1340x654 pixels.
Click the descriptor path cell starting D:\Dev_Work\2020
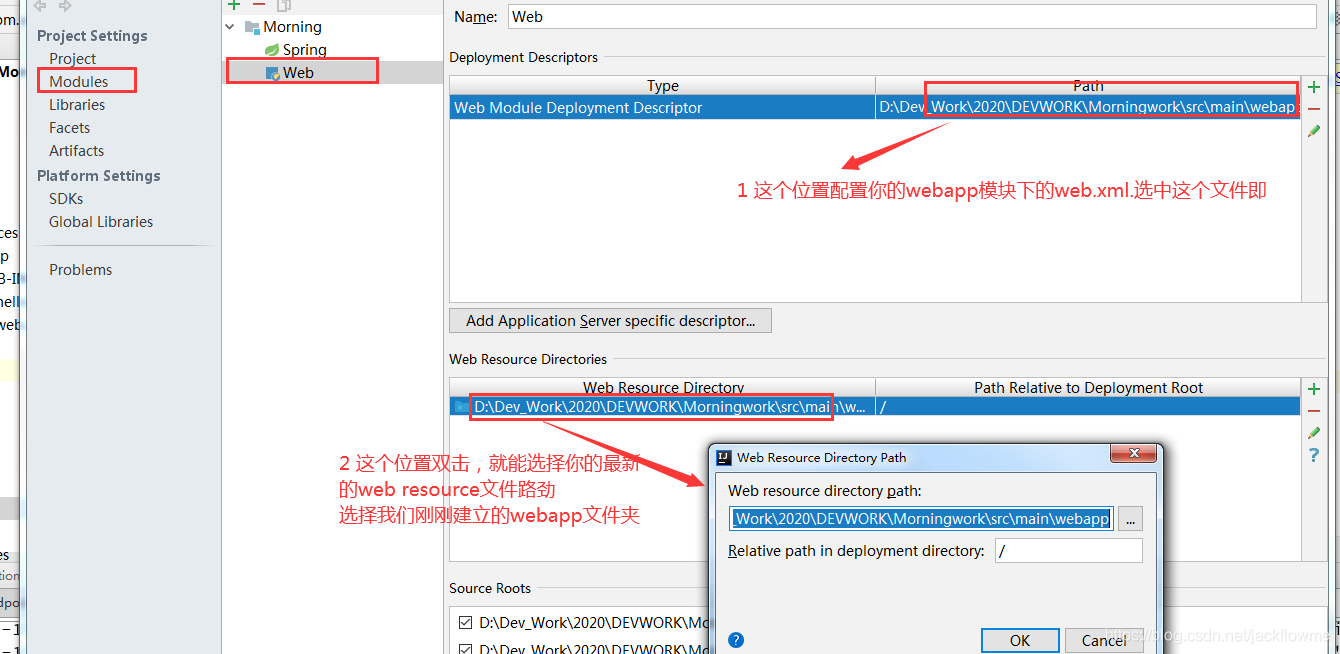coord(1088,107)
